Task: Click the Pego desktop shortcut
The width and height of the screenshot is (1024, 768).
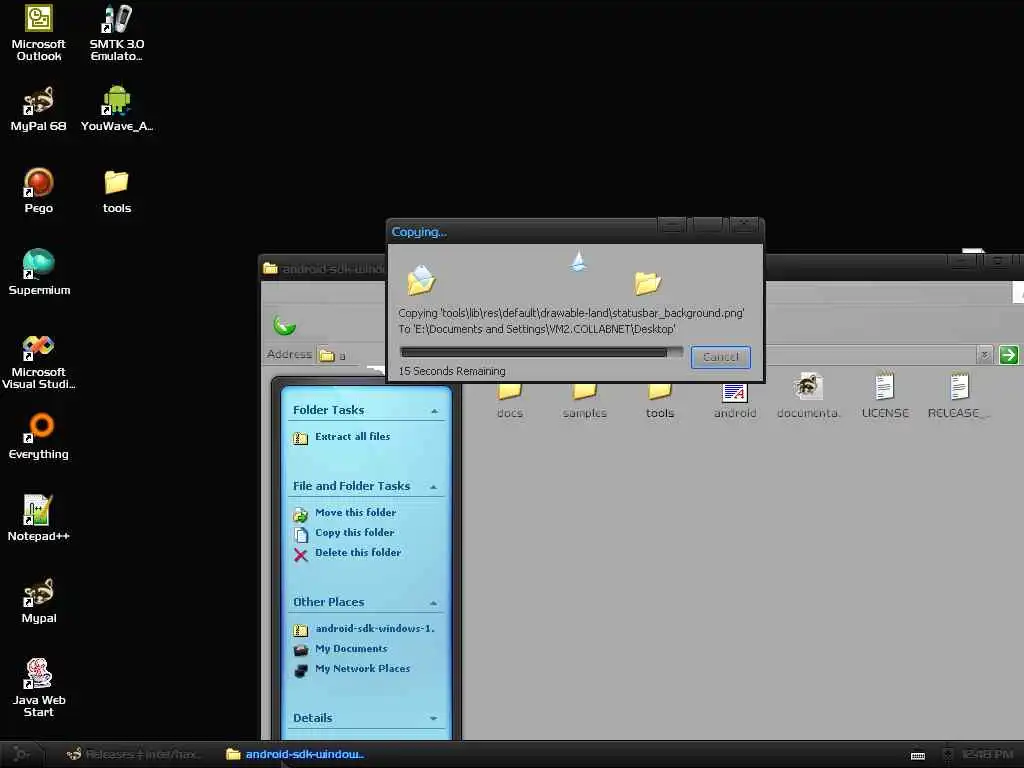Action: [x=39, y=191]
